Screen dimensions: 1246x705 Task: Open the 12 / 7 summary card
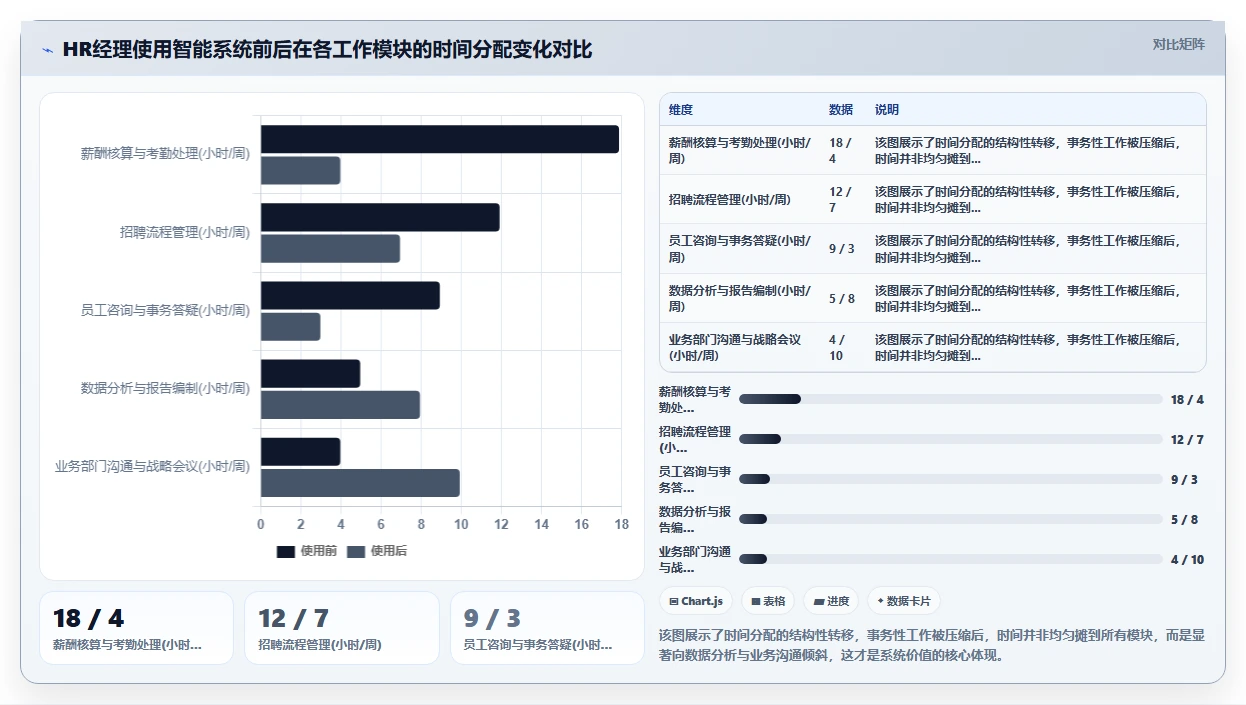point(342,628)
